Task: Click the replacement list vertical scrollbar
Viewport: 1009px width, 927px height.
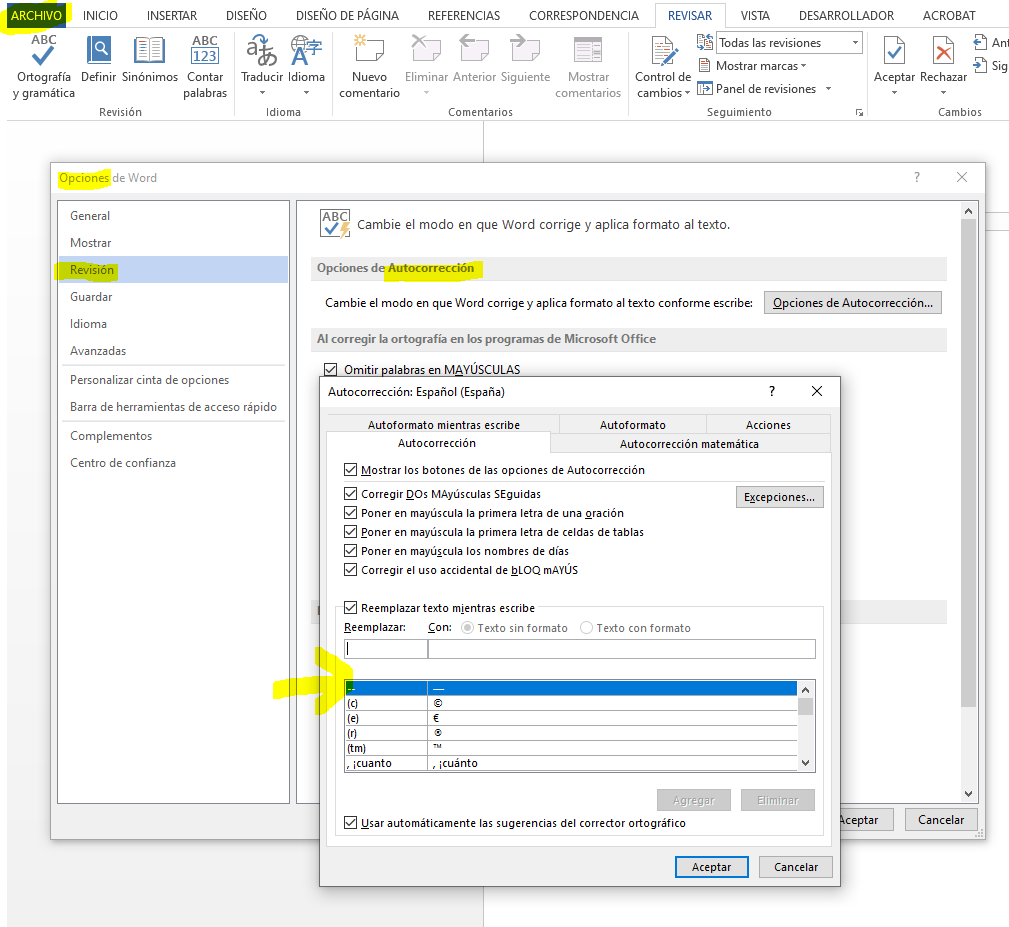Action: 805,730
